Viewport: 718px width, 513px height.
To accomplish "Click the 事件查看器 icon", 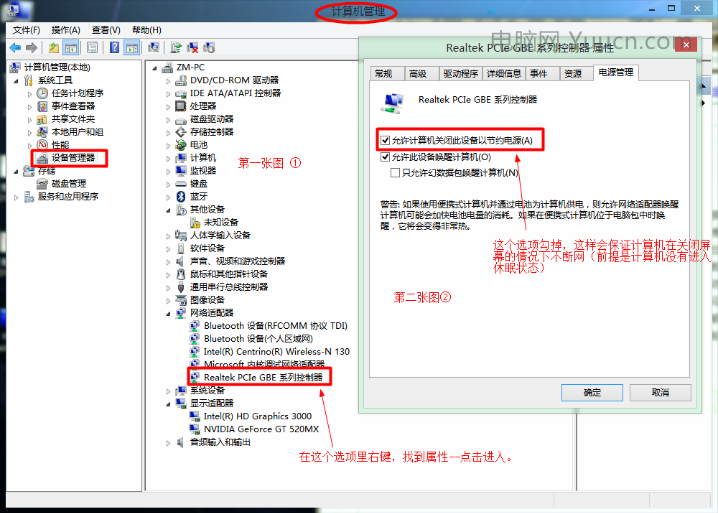I will point(42,106).
